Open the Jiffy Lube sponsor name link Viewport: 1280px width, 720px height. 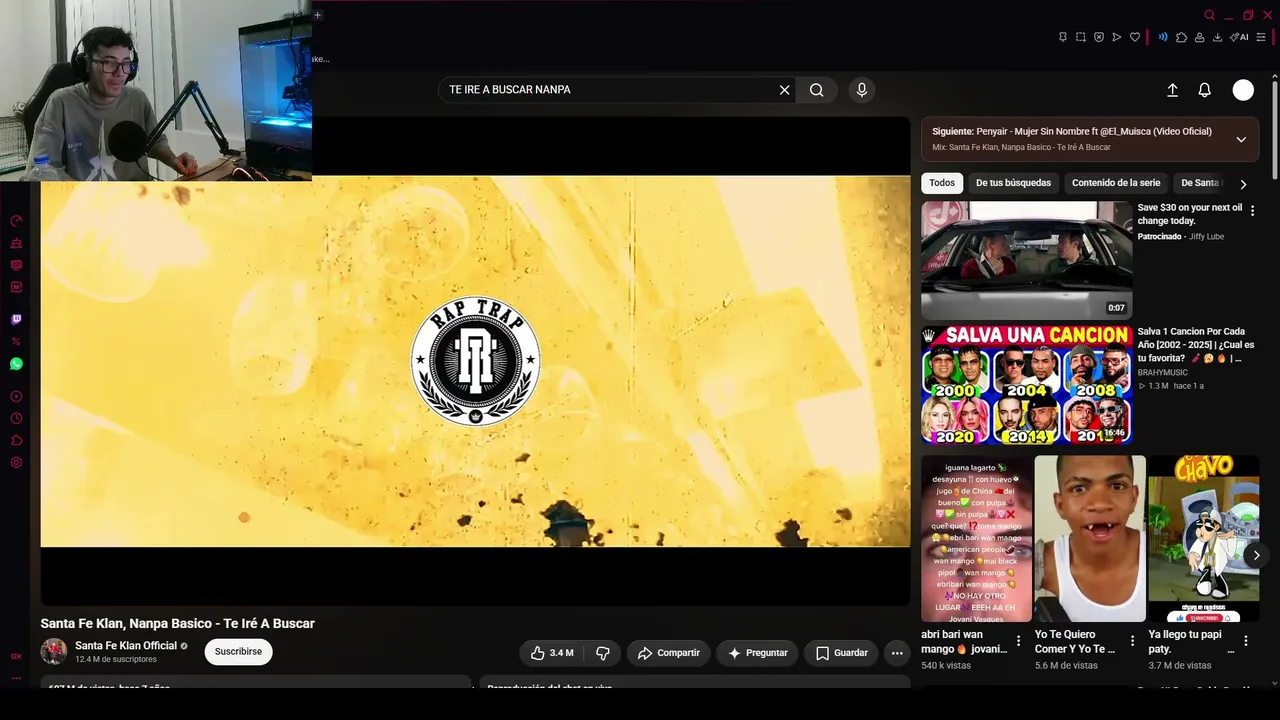(x=1206, y=237)
